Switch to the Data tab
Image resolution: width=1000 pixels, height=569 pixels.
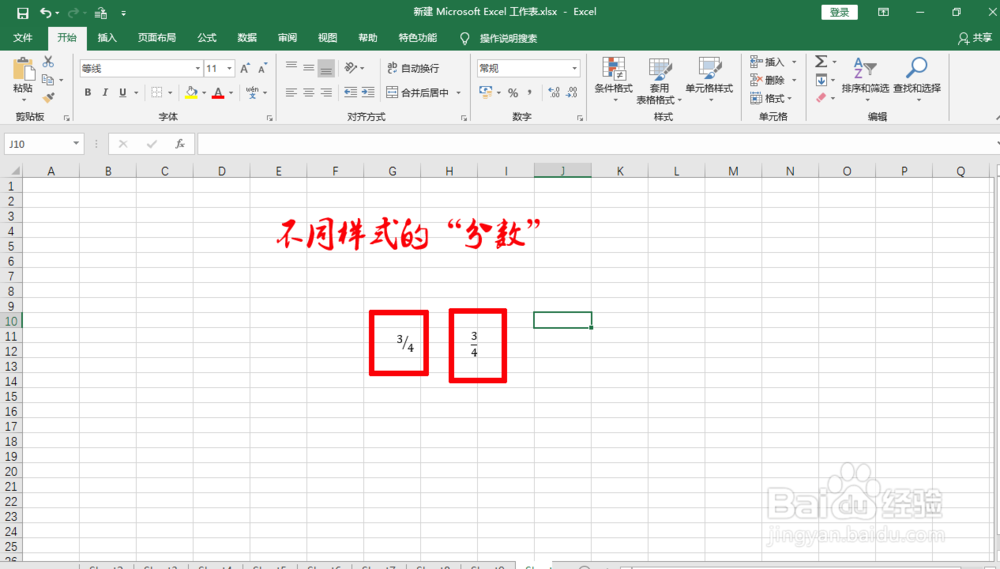click(x=247, y=38)
